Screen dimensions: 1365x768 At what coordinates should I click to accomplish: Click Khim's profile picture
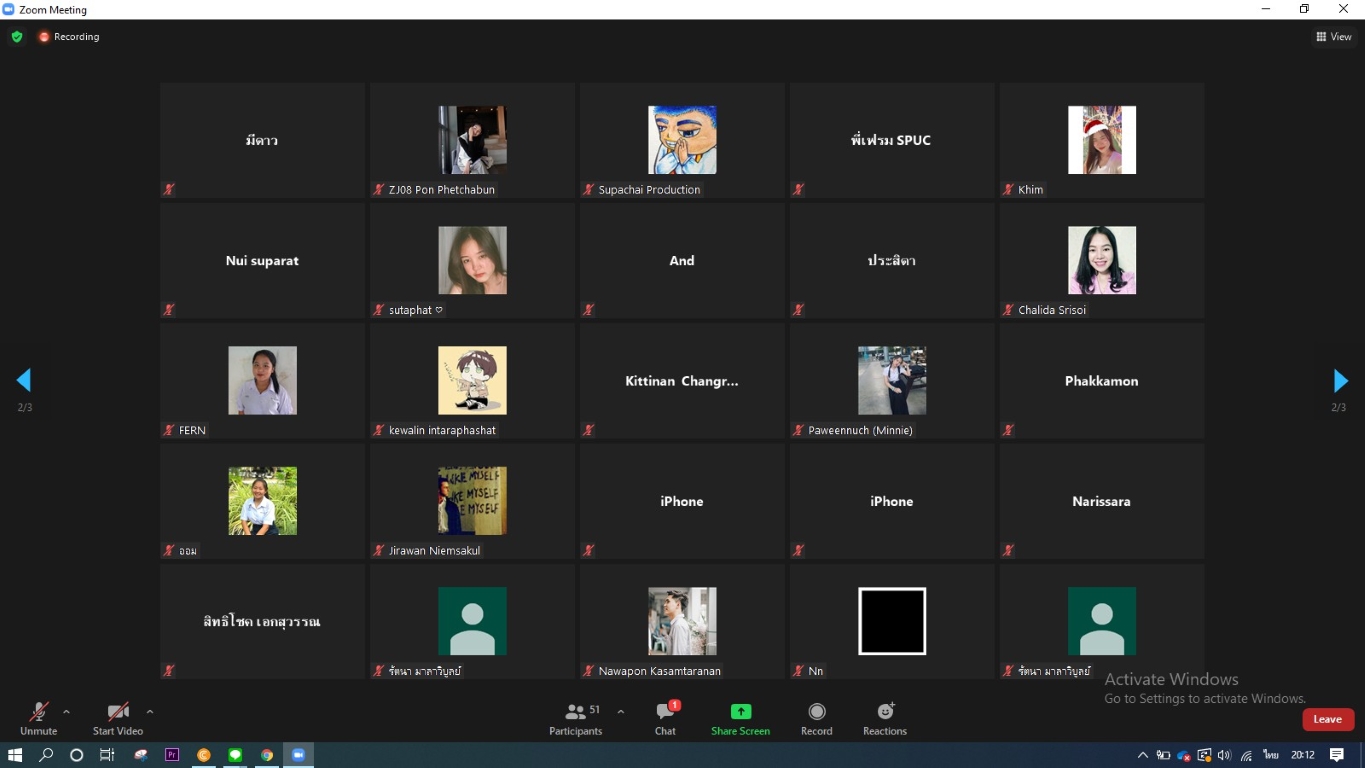pyautogui.click(x=1102, y=140)
